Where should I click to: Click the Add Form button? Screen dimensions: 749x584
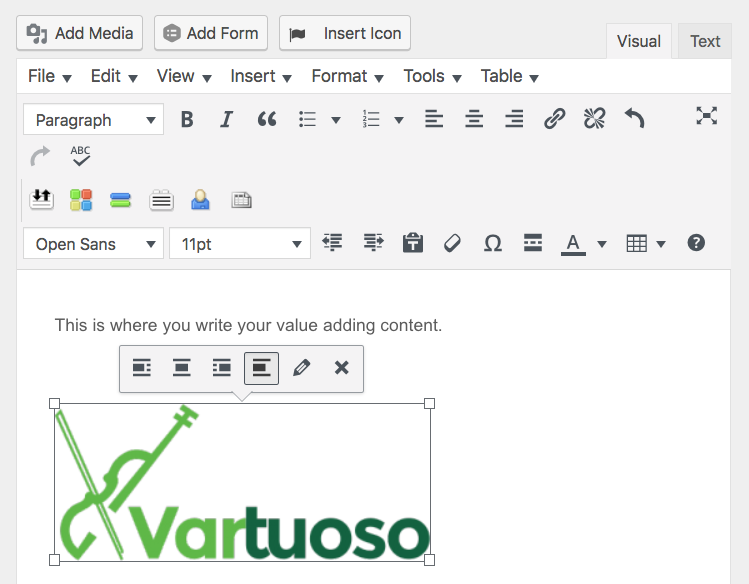(x=211, y=33)
